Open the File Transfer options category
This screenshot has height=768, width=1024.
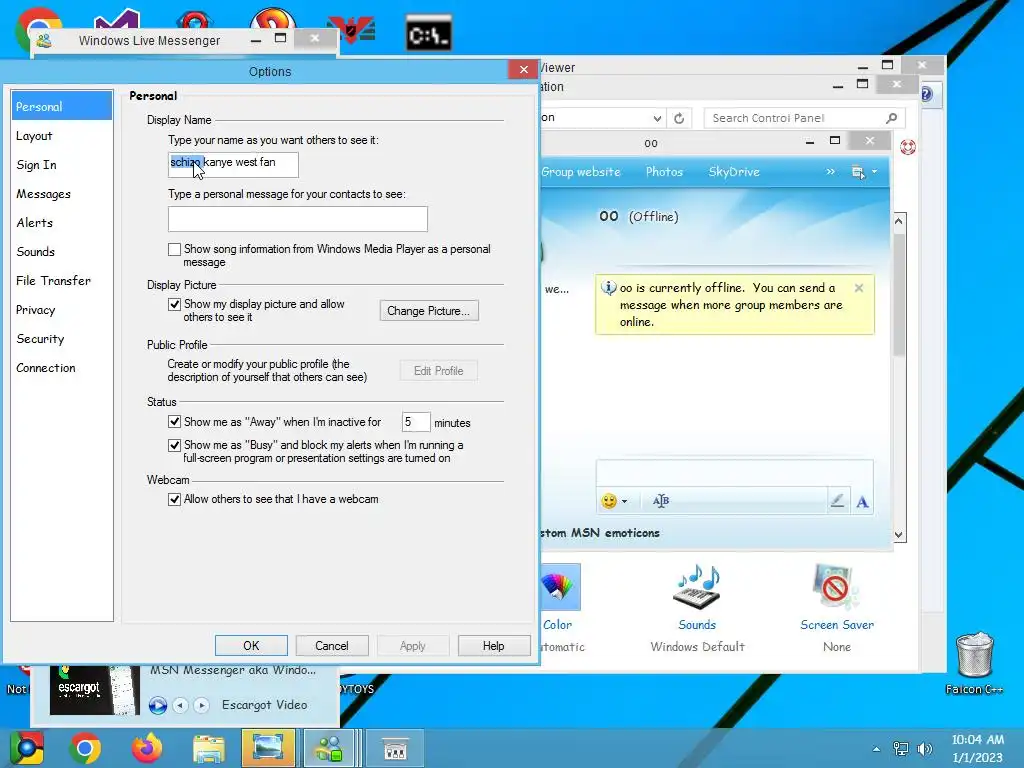point(54,281)
